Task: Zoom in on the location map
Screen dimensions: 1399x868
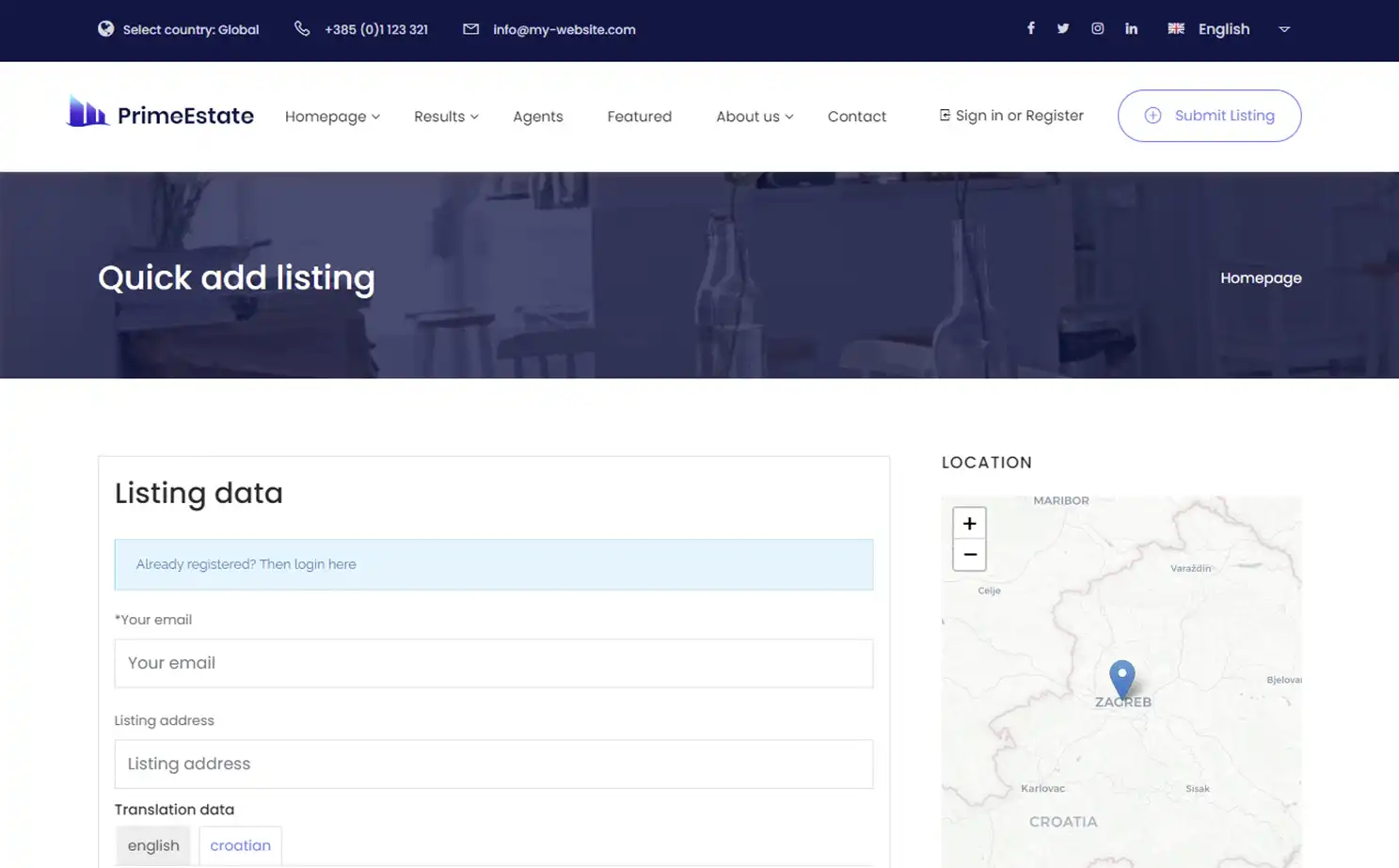Action: pyautogui.click(x=969, y=523)
